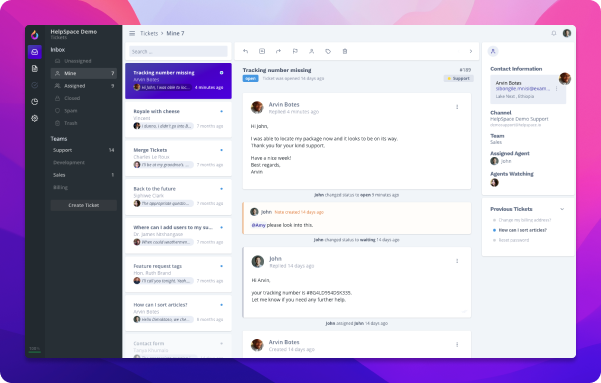The width and height of the screenshot is (601, 383).
Task: Click the HelpSpace flame logo
Action: pos(34,35)
